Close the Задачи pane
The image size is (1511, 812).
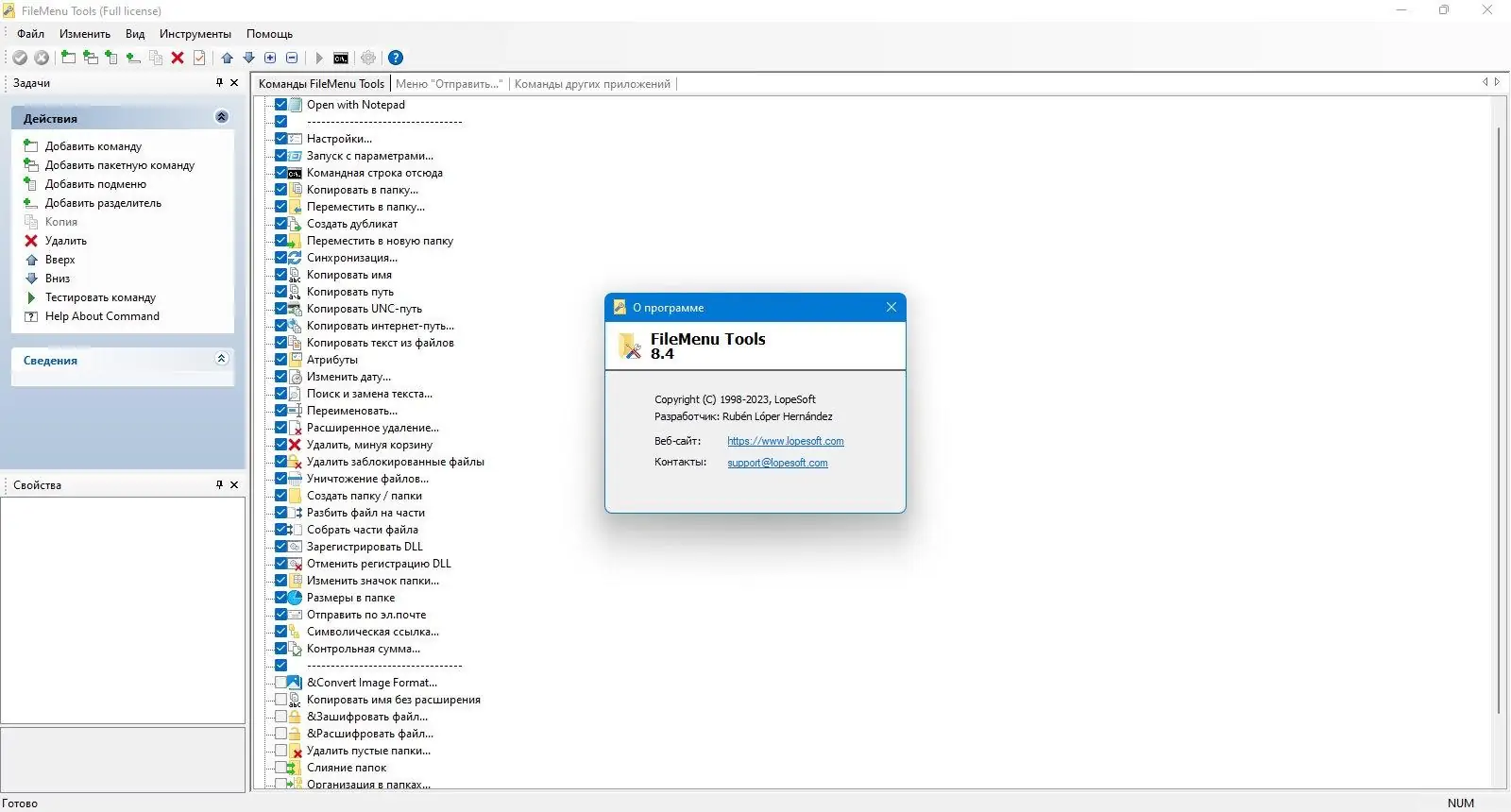pyautogui.click(x=235, y=83)
